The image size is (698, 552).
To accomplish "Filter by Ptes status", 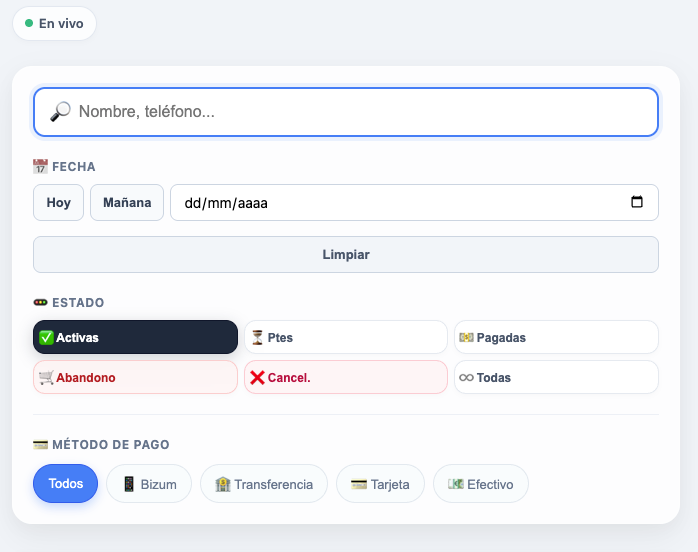I will tap(346, 337).
